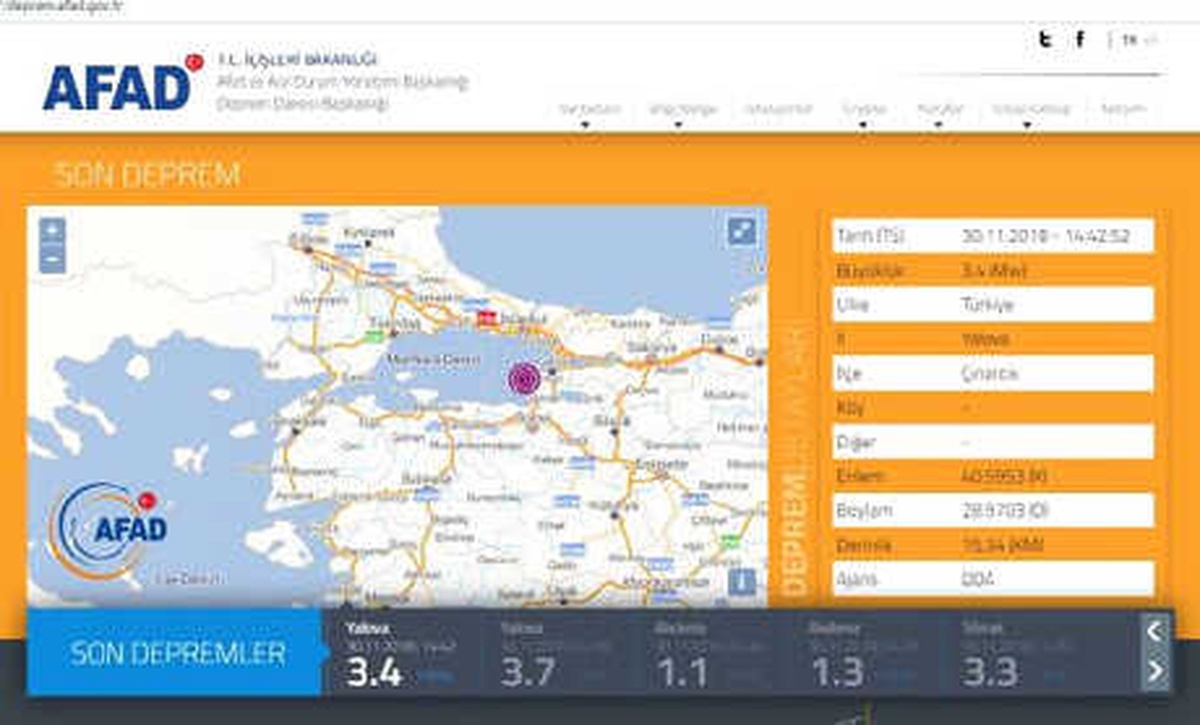Open the AFAD Facebook page icon
The height and width of the screenshot is (725, 1200).
click(x=1080, y=40)
